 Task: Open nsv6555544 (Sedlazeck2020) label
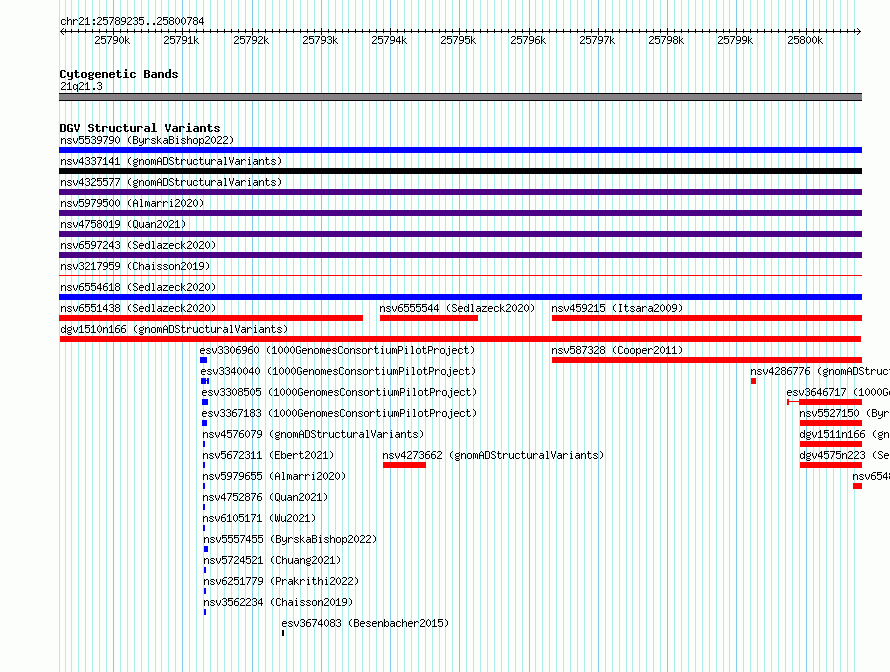click(x=457, y=308)
